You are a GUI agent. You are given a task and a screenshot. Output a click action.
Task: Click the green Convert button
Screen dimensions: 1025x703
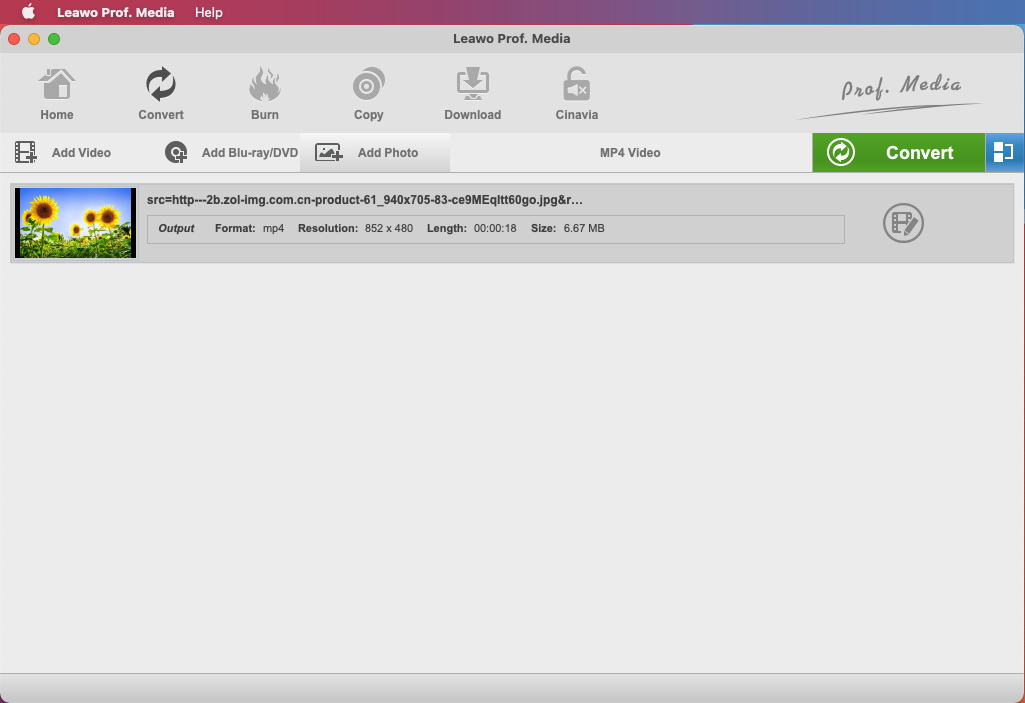point(898,152)
